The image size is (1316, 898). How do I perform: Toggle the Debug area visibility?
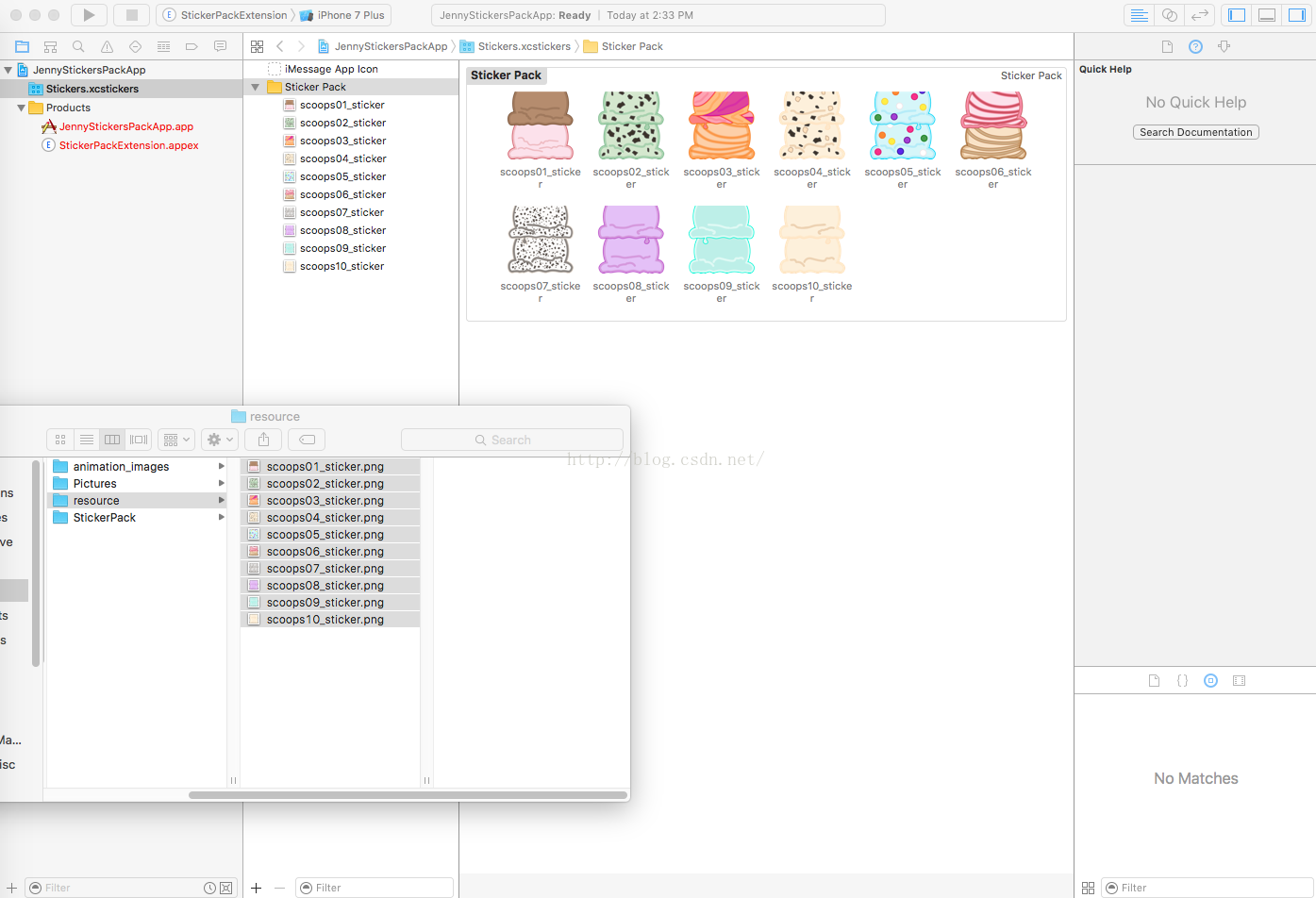click(x=1267, y=15)
